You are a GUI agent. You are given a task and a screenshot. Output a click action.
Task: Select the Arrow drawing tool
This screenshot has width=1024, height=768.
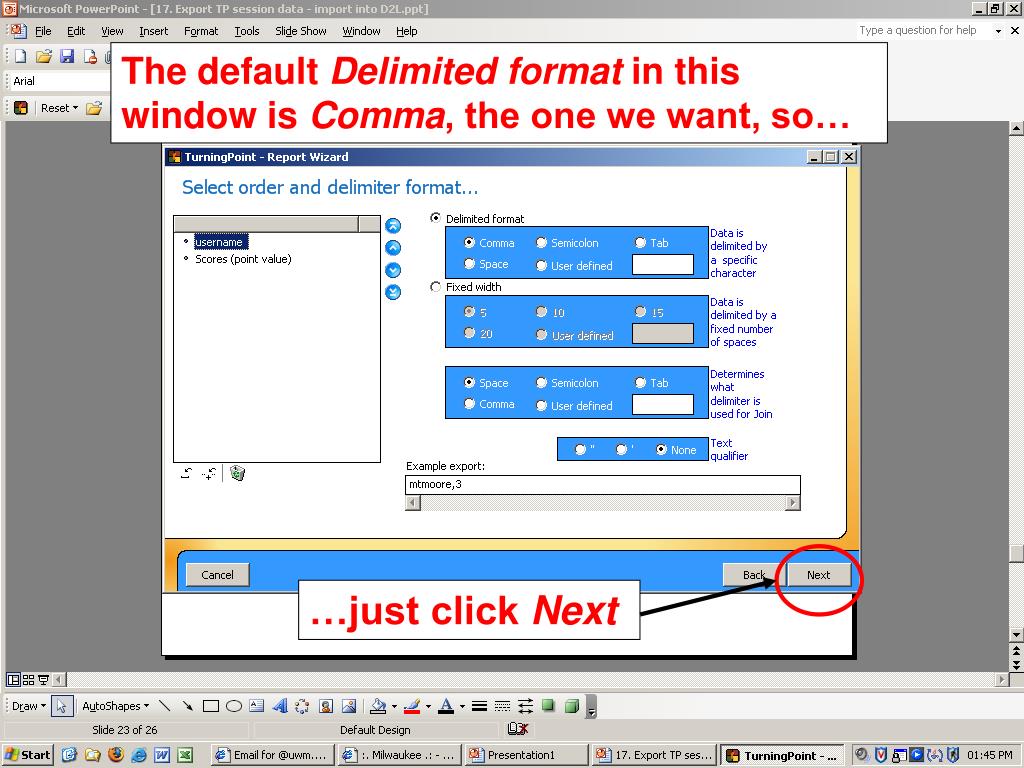[x=187, y=706]
